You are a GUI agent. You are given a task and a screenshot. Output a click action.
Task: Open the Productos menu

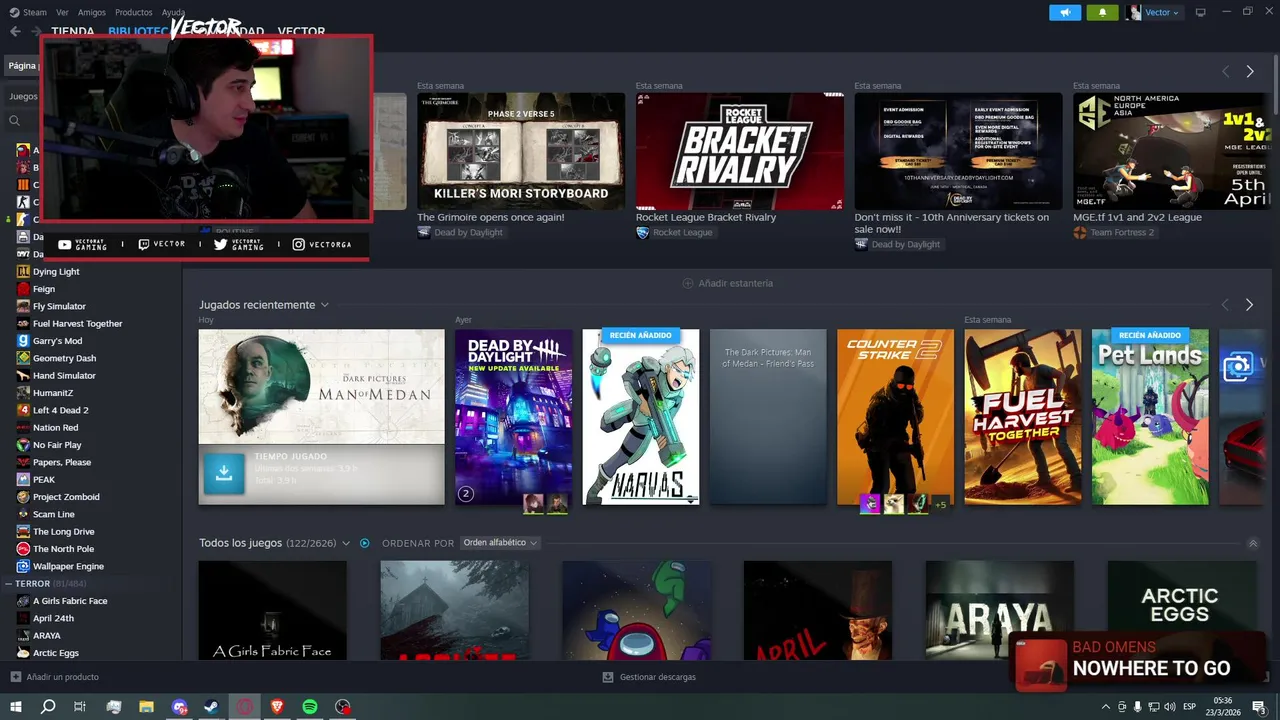133,12
